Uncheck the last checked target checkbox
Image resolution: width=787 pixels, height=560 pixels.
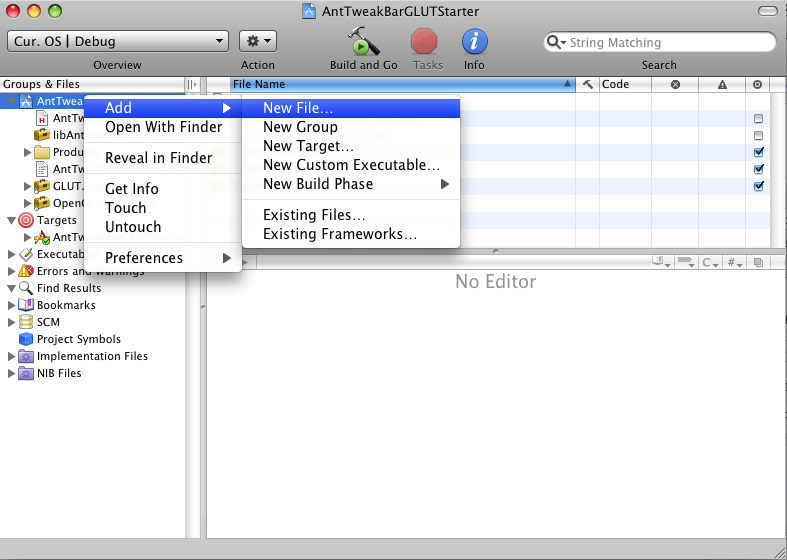pyautogui.click(x=758, y=186)
